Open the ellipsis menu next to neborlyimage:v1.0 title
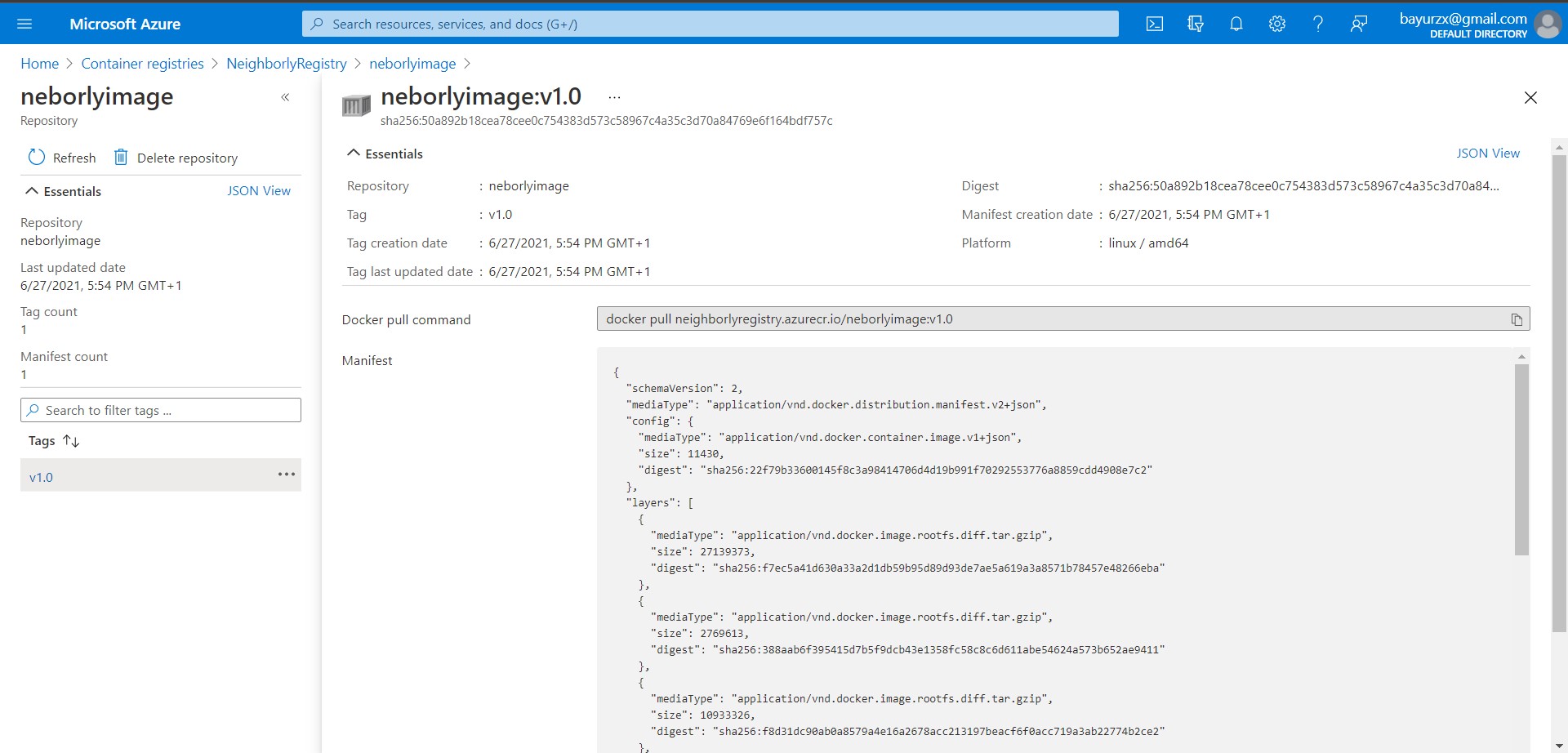1568x753 pixels. pyautogui.click(x=615, y=96)
